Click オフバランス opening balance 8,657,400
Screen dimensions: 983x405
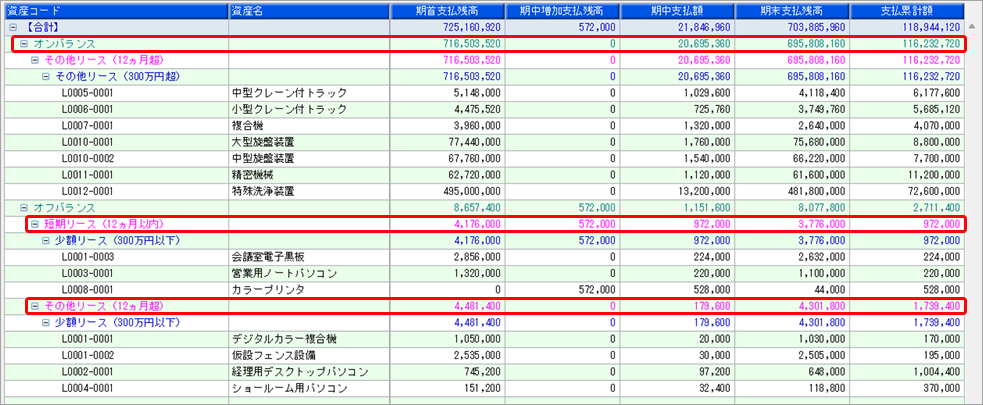point(478,208)
